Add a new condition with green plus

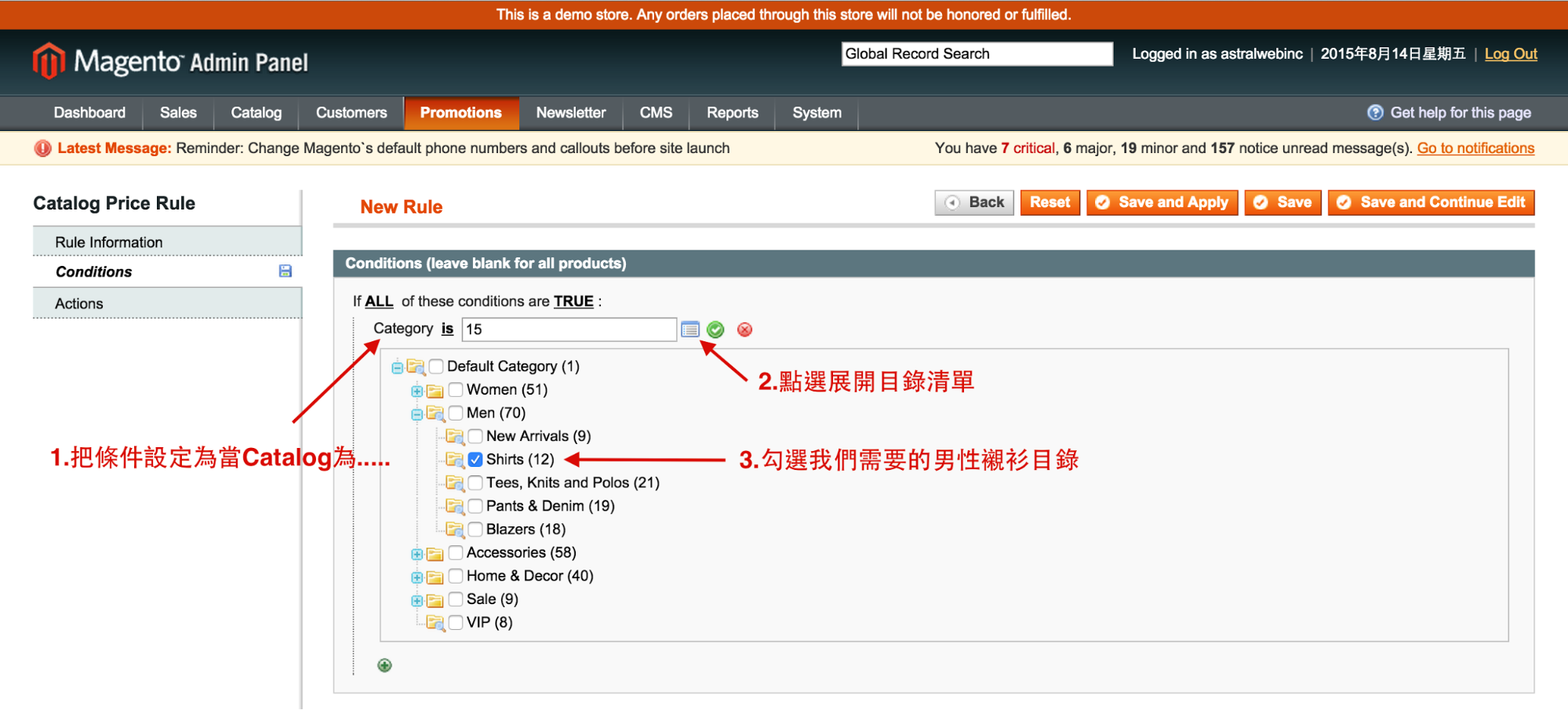click(384, 665)
